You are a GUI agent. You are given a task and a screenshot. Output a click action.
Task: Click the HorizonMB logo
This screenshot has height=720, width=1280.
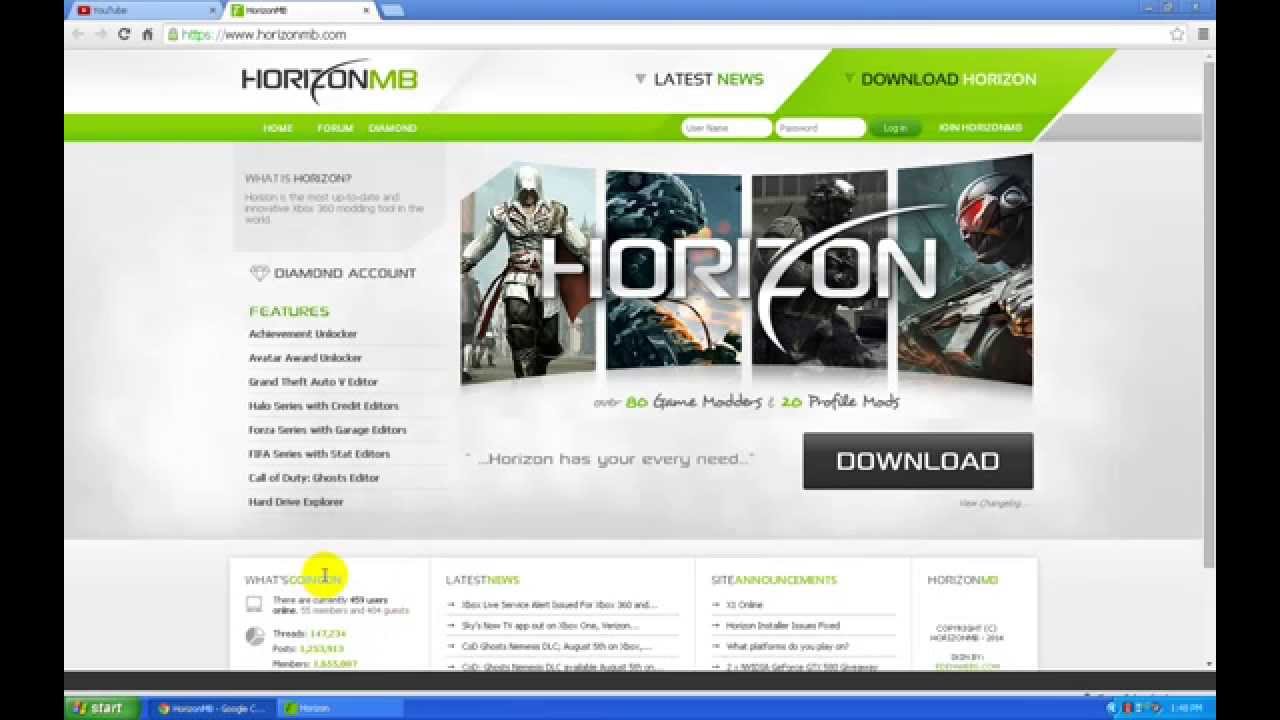click(x=329, y=82)
